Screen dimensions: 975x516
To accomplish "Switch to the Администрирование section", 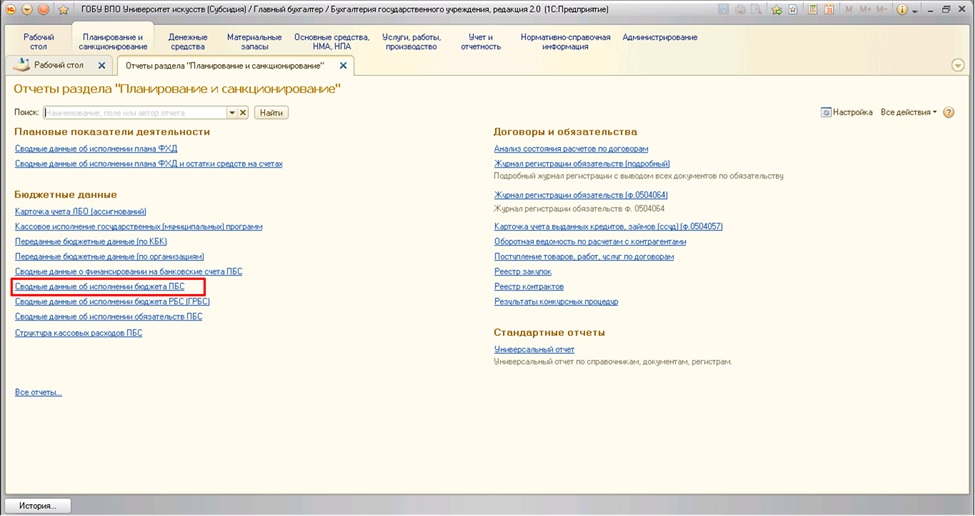I will tap(660, 38).
